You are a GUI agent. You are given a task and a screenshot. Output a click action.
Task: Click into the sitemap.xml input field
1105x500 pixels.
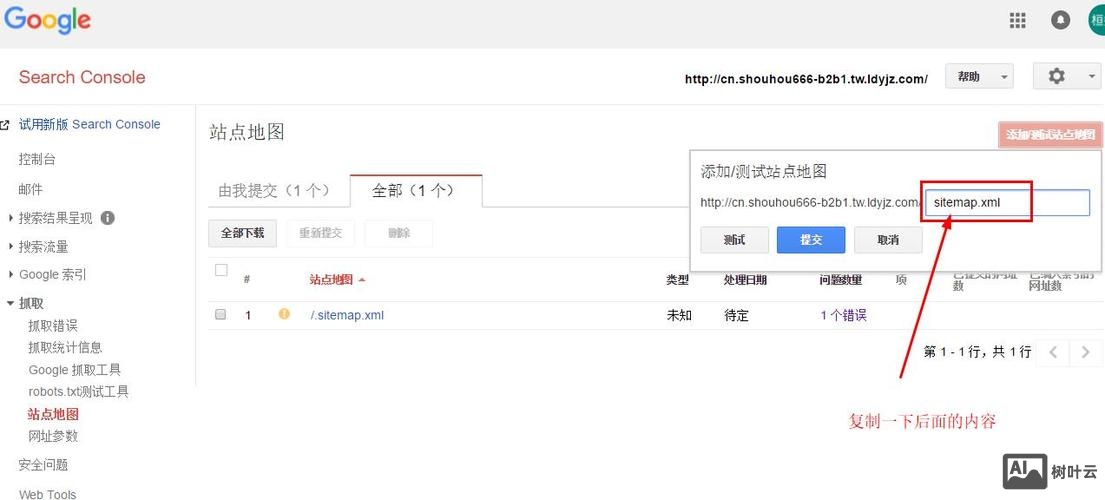coord(1008,203)
